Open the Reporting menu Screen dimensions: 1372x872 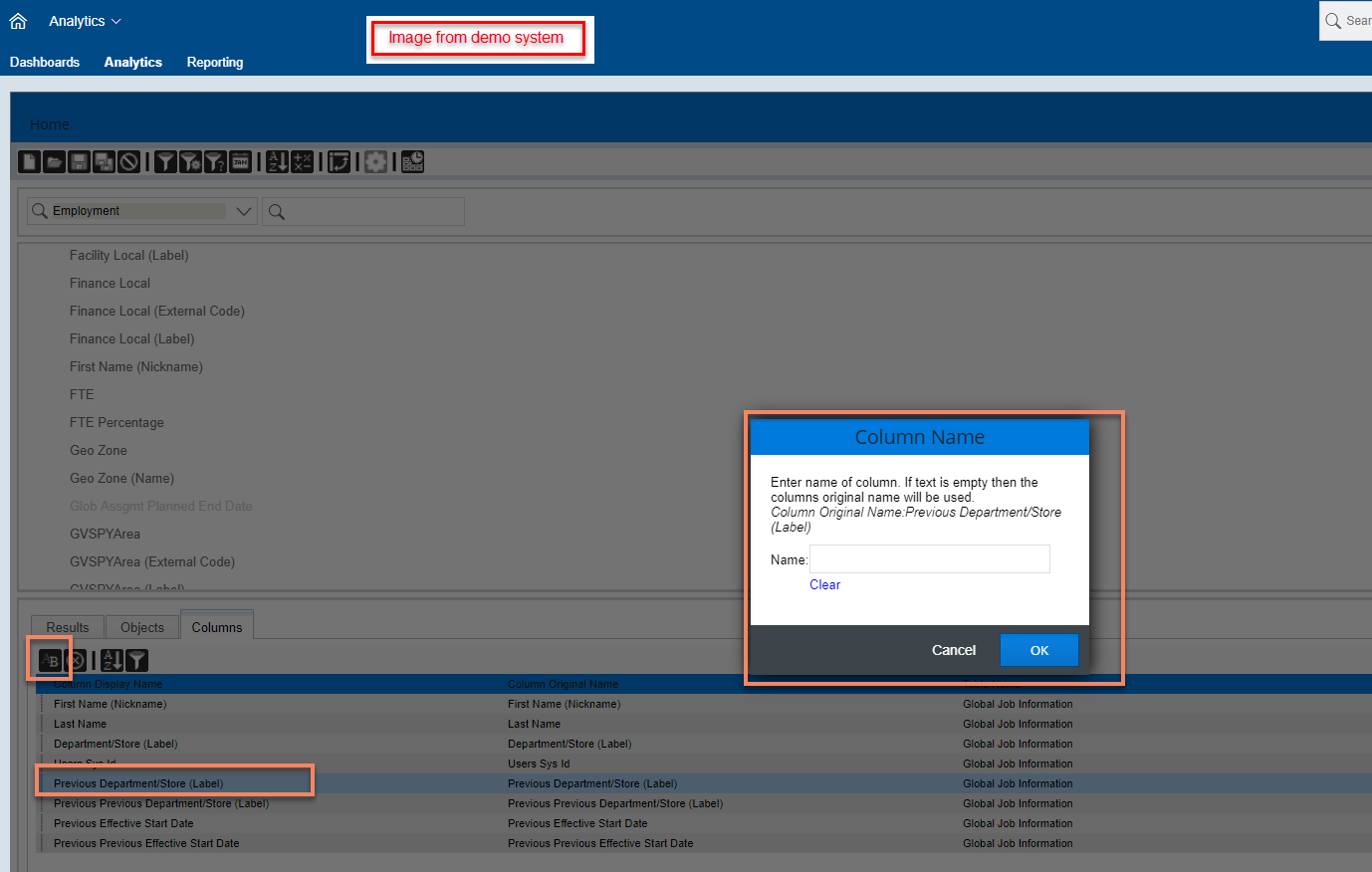[x=215, y=62]
